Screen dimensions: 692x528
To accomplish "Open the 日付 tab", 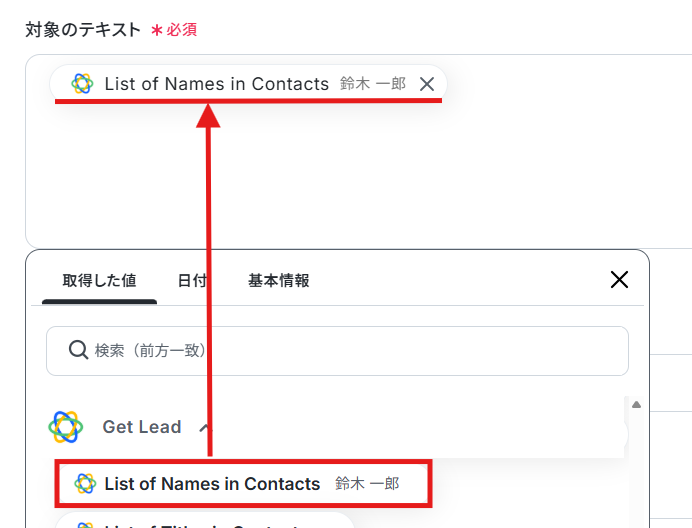I will (x=192, y=281).
